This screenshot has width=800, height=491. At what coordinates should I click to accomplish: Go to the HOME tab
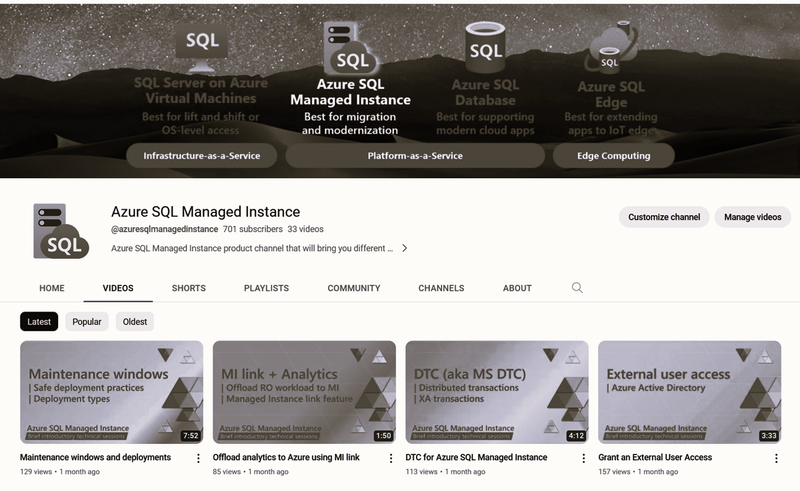52,288
